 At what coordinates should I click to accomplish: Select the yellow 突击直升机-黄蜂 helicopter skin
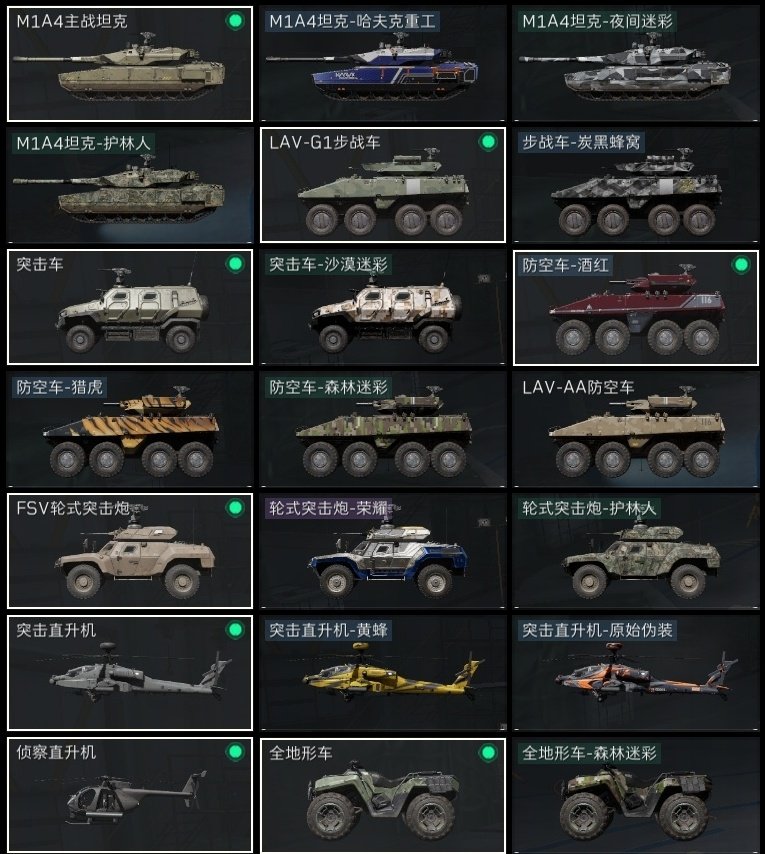point(383,673)
